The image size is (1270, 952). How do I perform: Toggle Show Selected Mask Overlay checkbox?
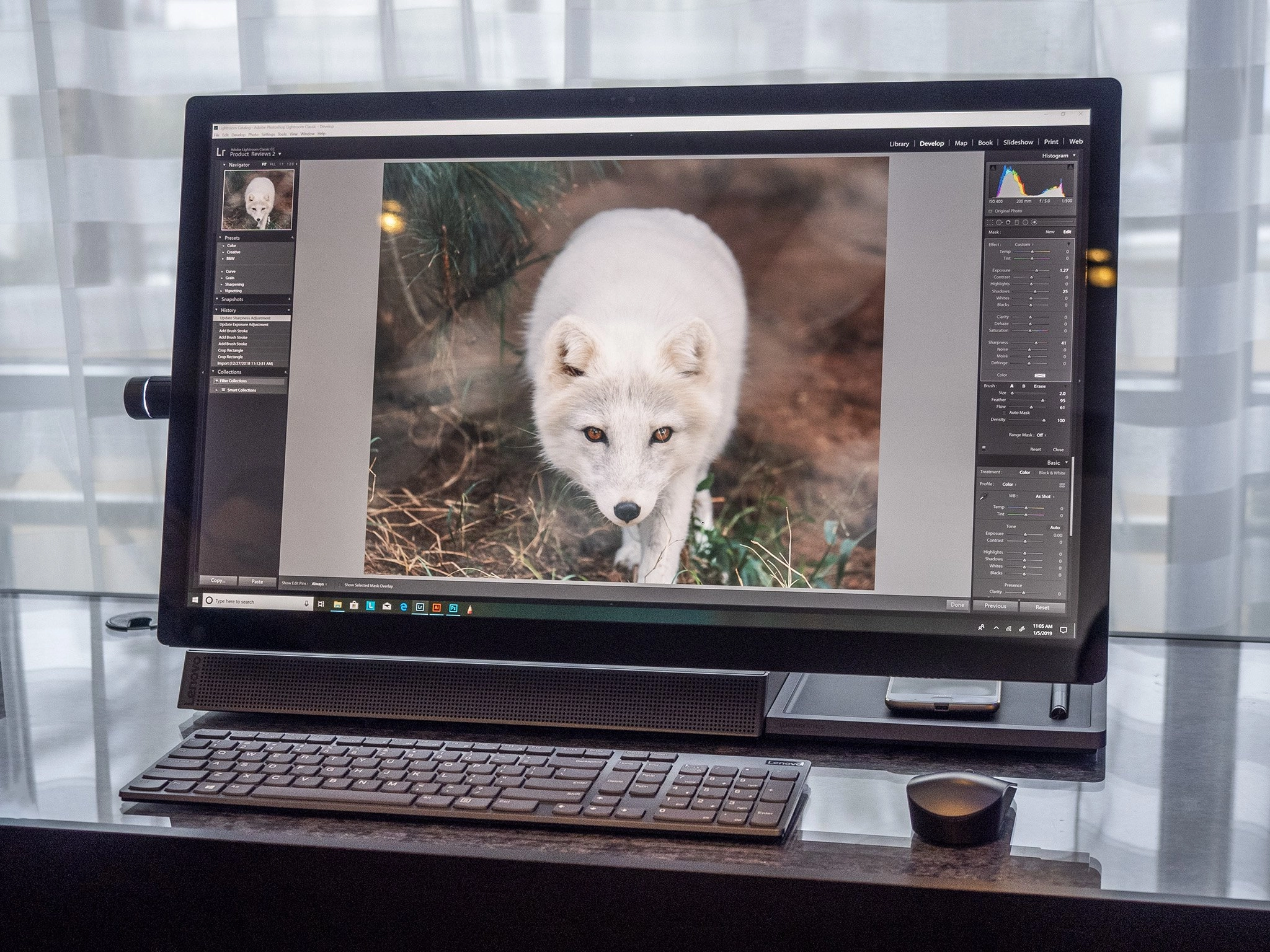340,585
